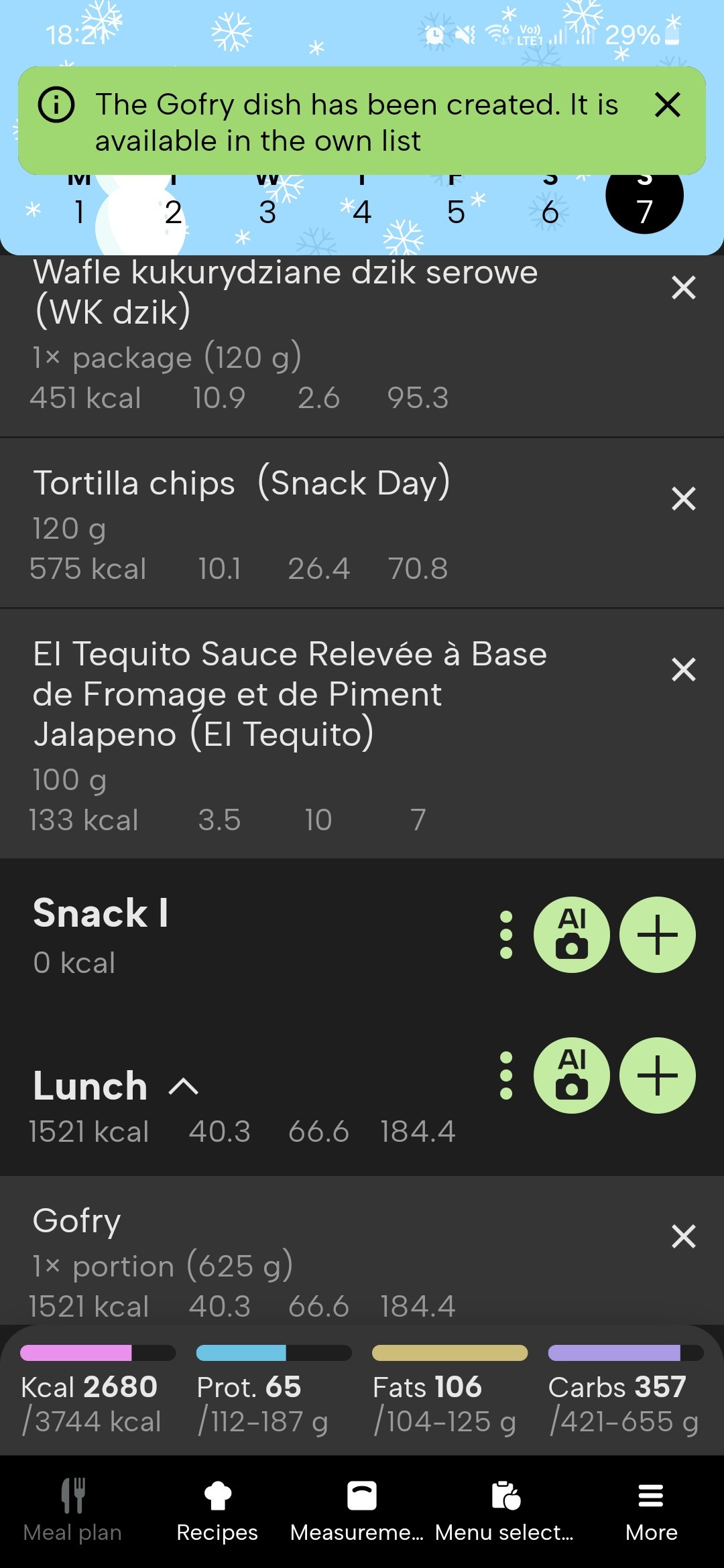Collapse the Lunch section chevron
The image size is (724, 1568).
pyautogui.click(x=184, y=1086)
